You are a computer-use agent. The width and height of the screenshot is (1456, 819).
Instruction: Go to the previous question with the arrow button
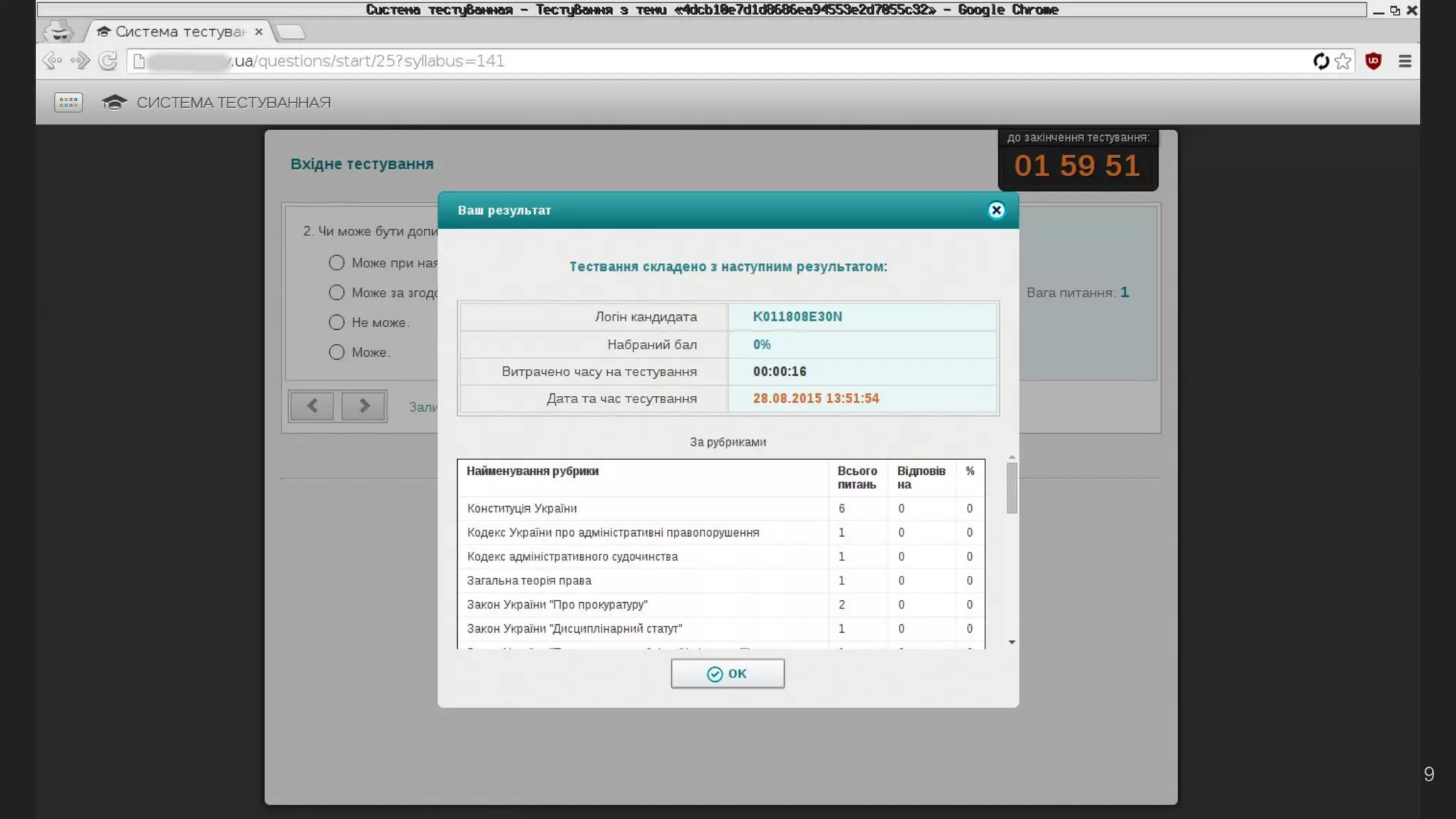[x=312, y=406]
